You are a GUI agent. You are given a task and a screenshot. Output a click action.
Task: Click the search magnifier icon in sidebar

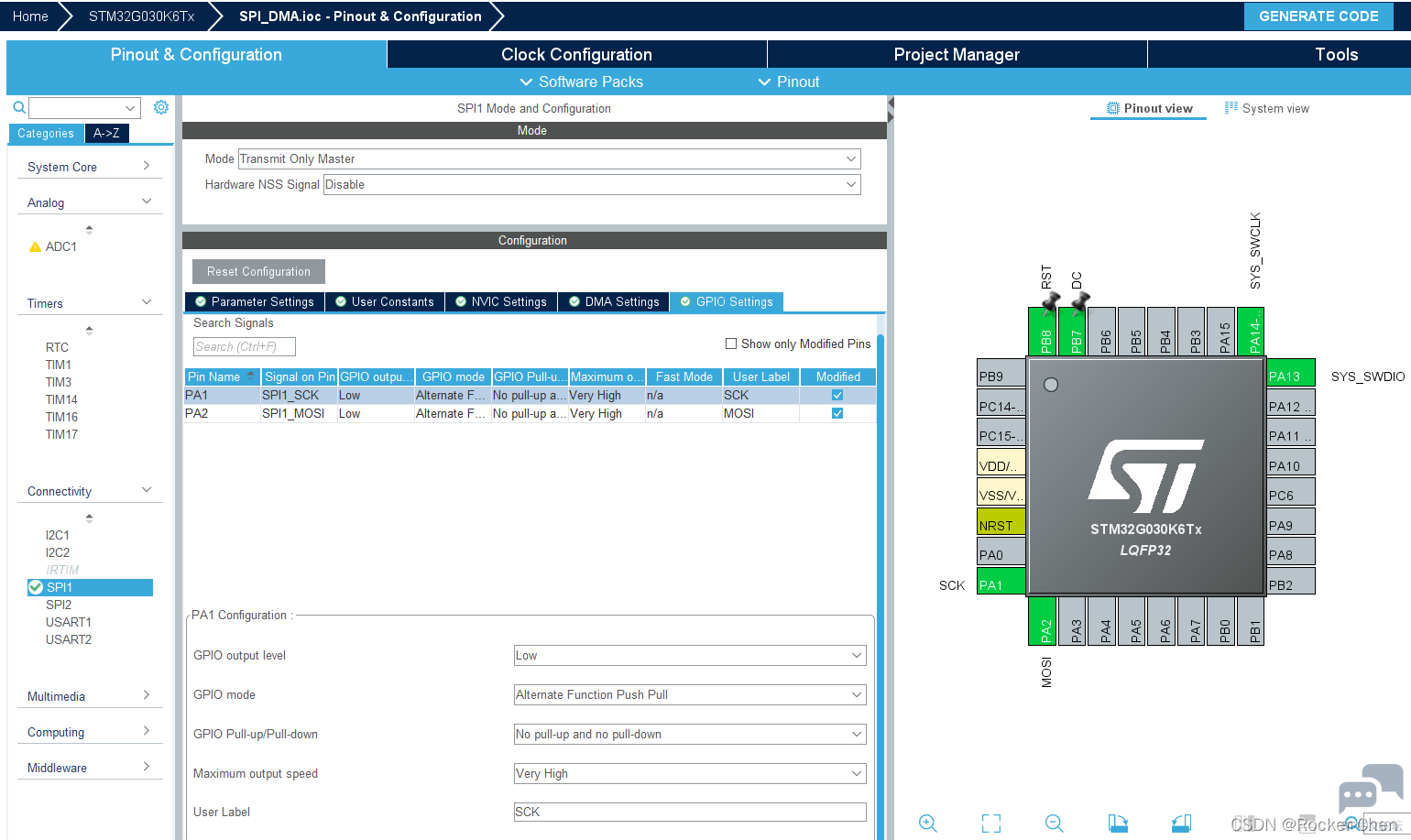coord(18,108)
